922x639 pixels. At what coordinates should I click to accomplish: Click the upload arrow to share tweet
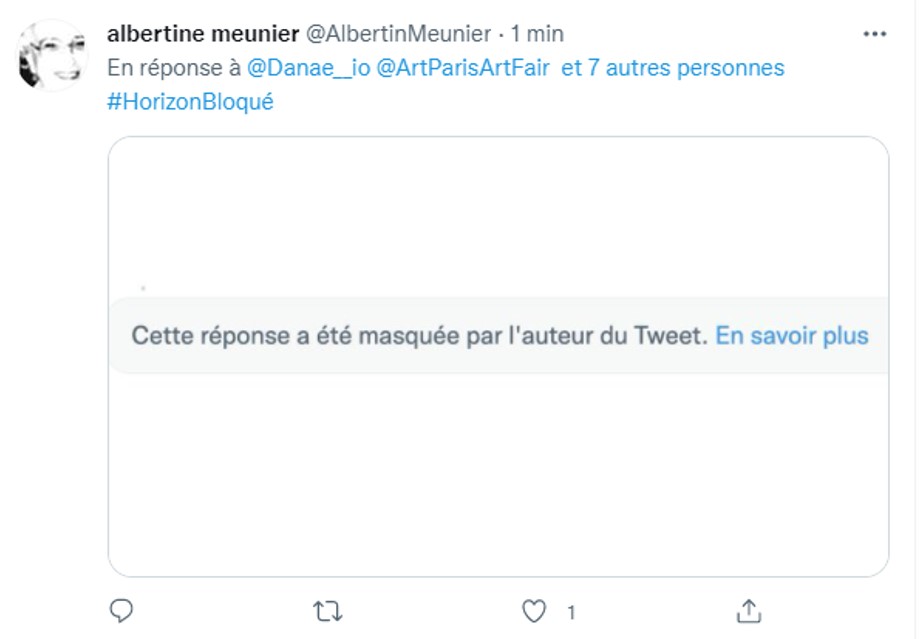click(747, 610)
